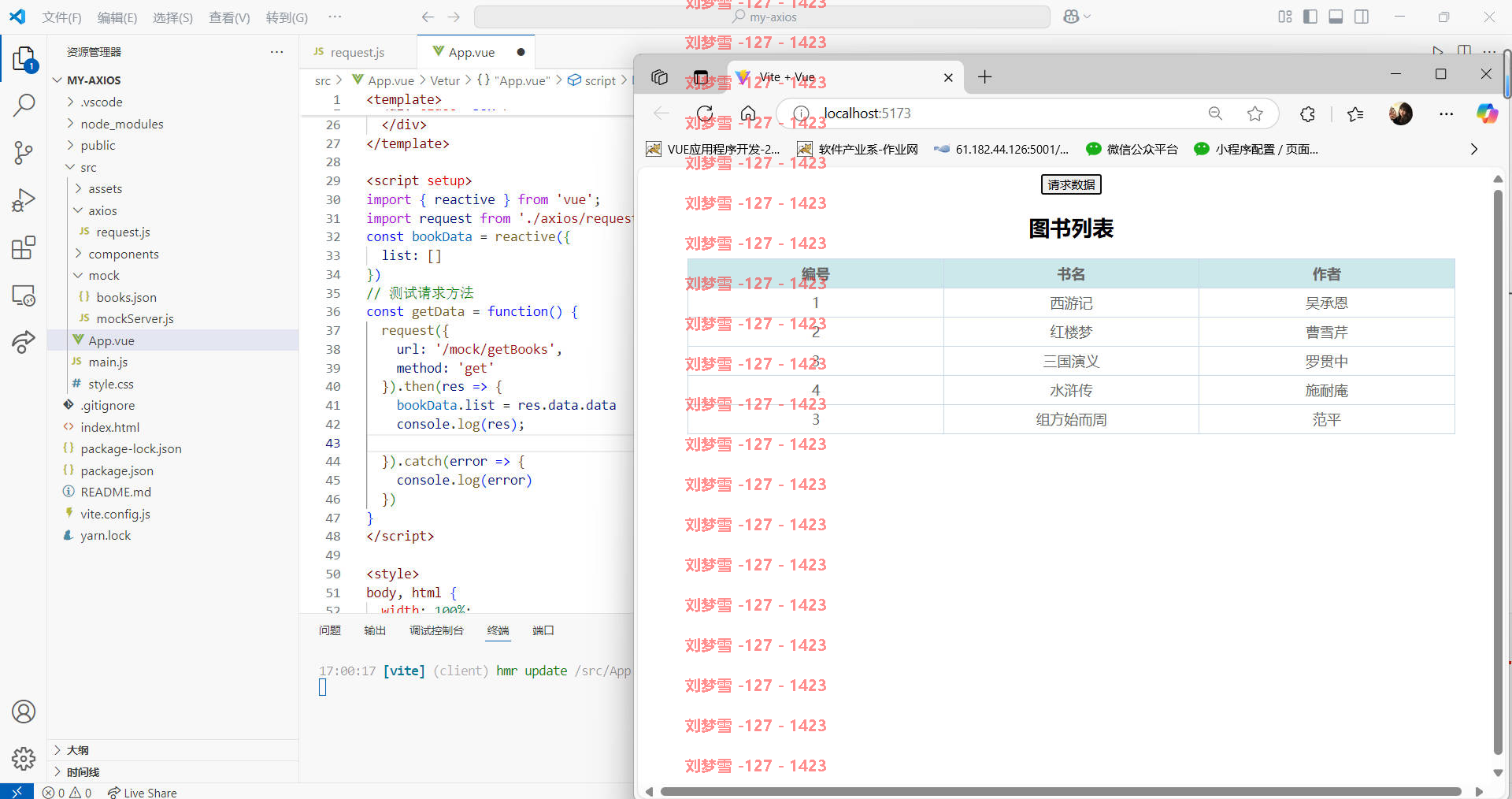Open the File menu
This screenshot has height=799, width=1512.
pyautogui.click(x=61, y=17)
